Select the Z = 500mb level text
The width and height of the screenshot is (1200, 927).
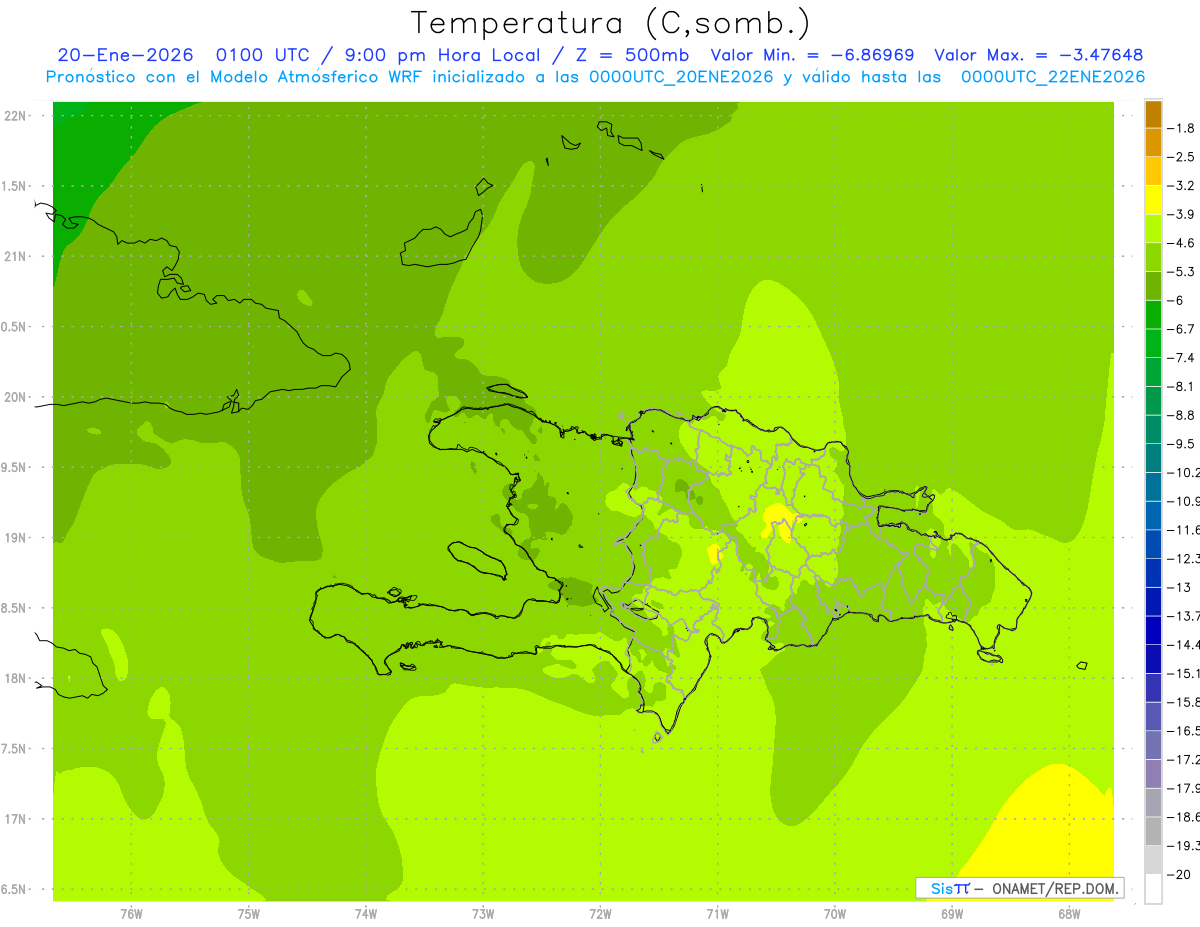(634, 55)
